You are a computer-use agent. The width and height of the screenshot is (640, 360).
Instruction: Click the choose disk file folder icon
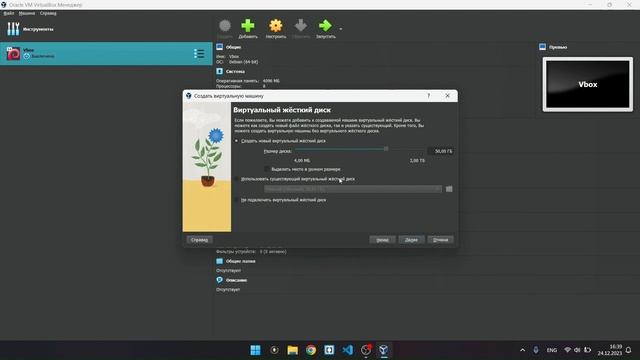(x=449, y=189)
